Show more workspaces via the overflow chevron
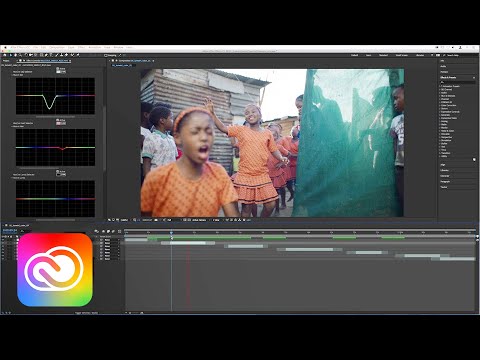Screen dimensions: 480x360 coord(432,55)
